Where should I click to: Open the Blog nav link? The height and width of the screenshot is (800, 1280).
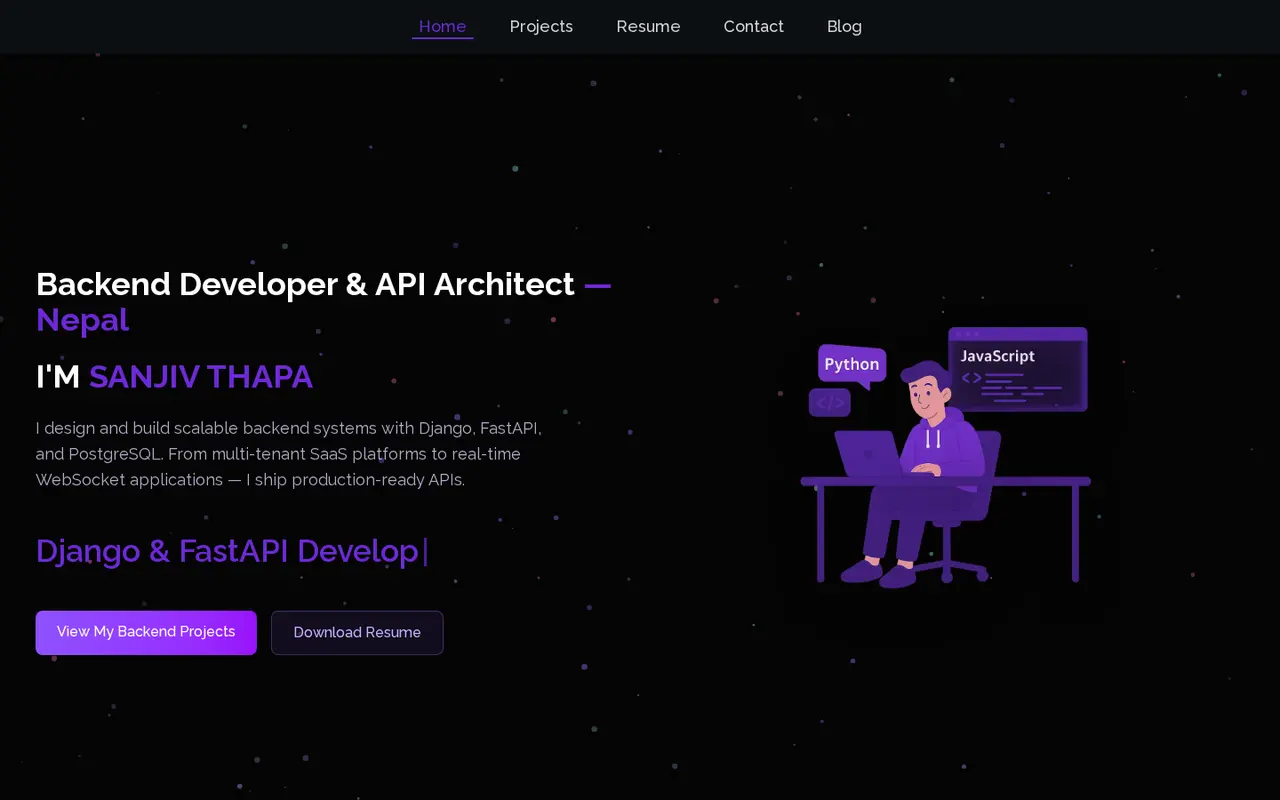(844, 26)
